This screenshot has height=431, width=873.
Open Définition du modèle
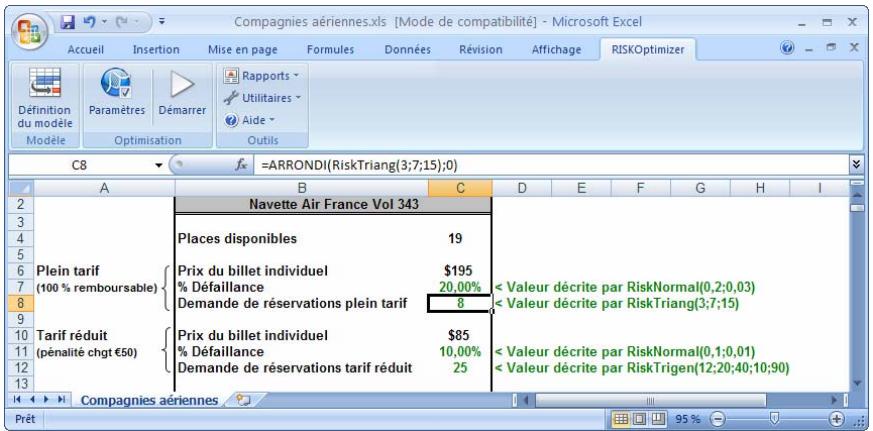pyautogui.click(x=45, y=99)
